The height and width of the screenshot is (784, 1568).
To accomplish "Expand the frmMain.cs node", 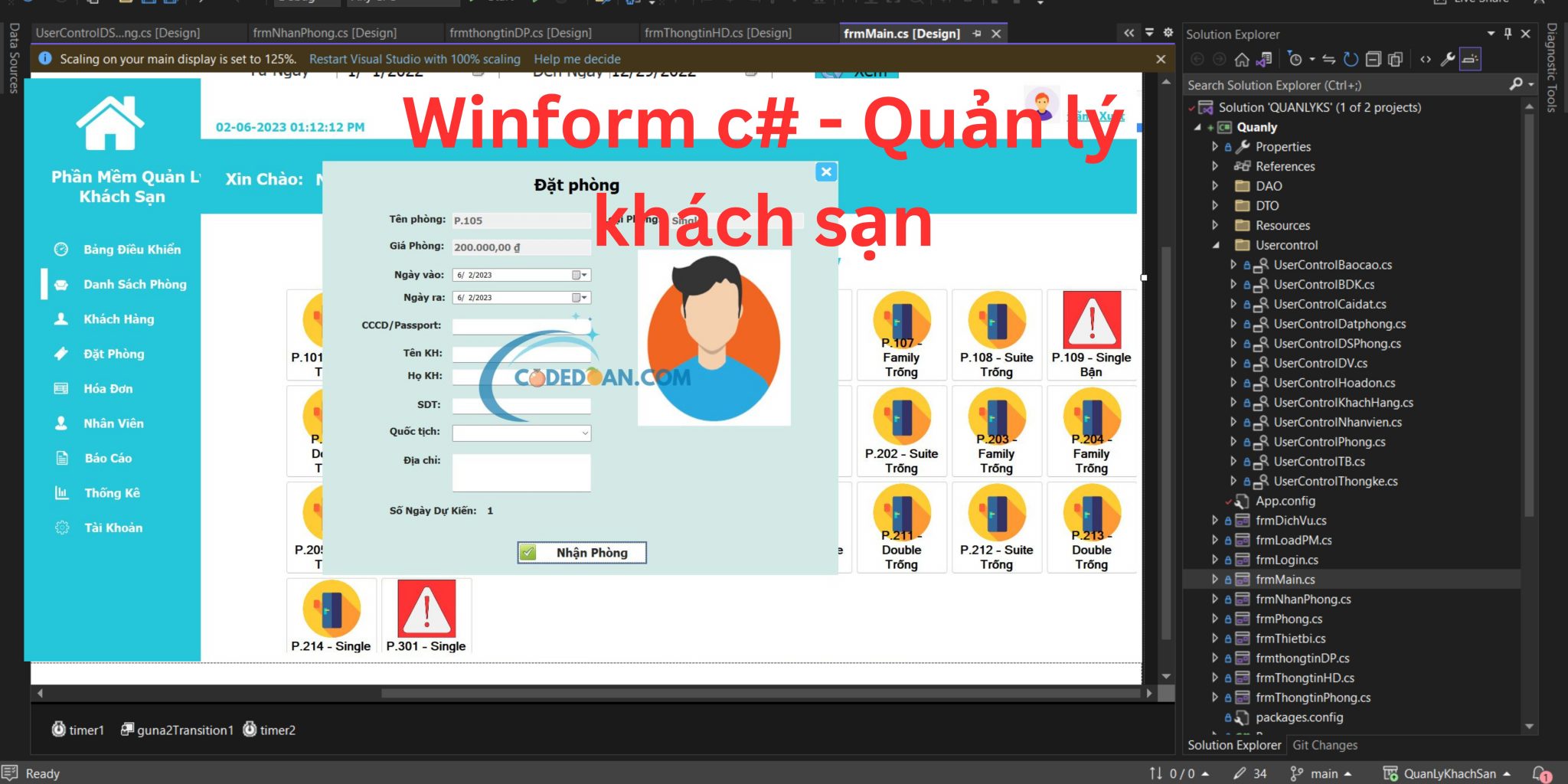I will click(x=1215, y=580).
